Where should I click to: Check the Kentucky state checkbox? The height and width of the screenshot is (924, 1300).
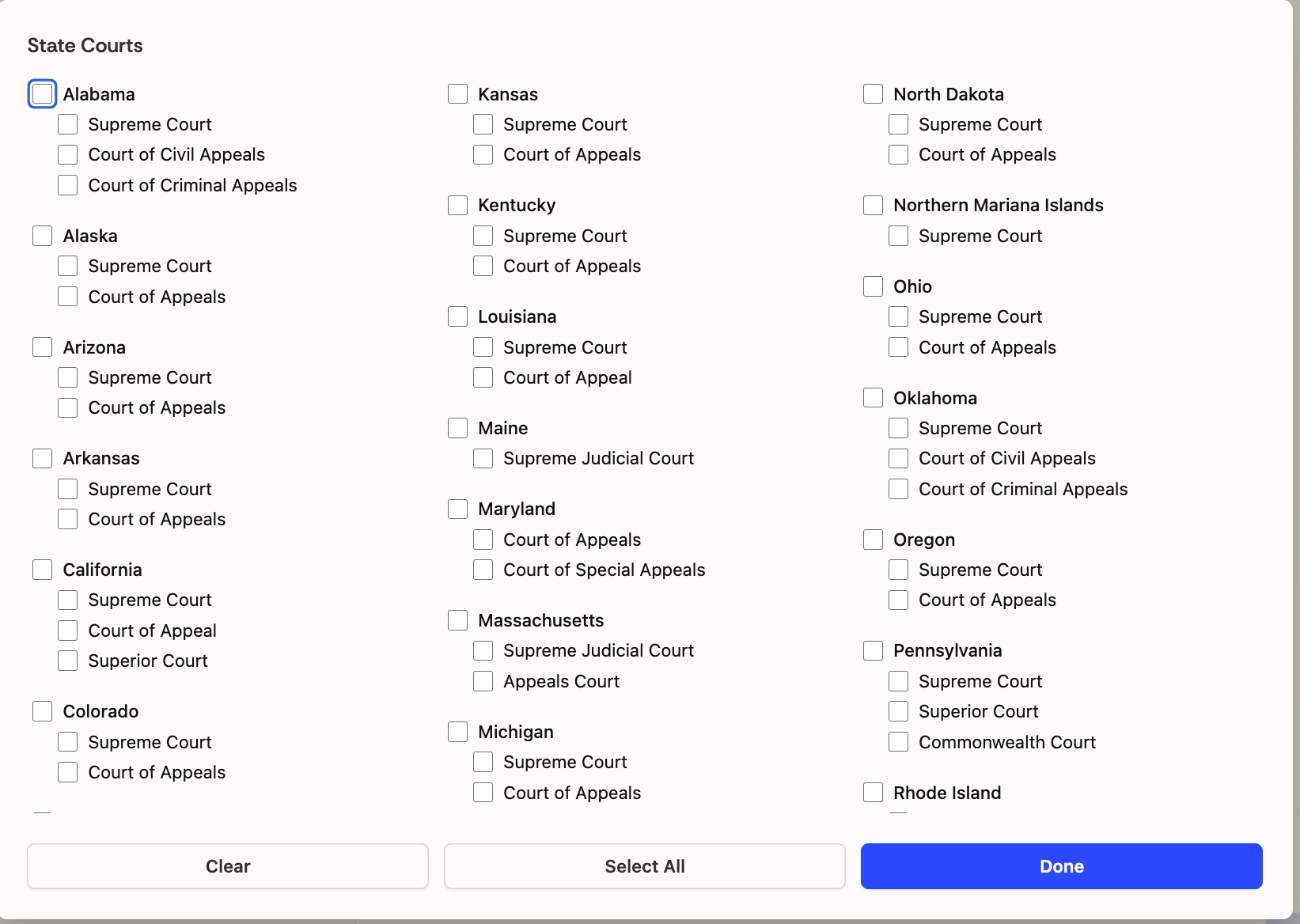[457, 205]
